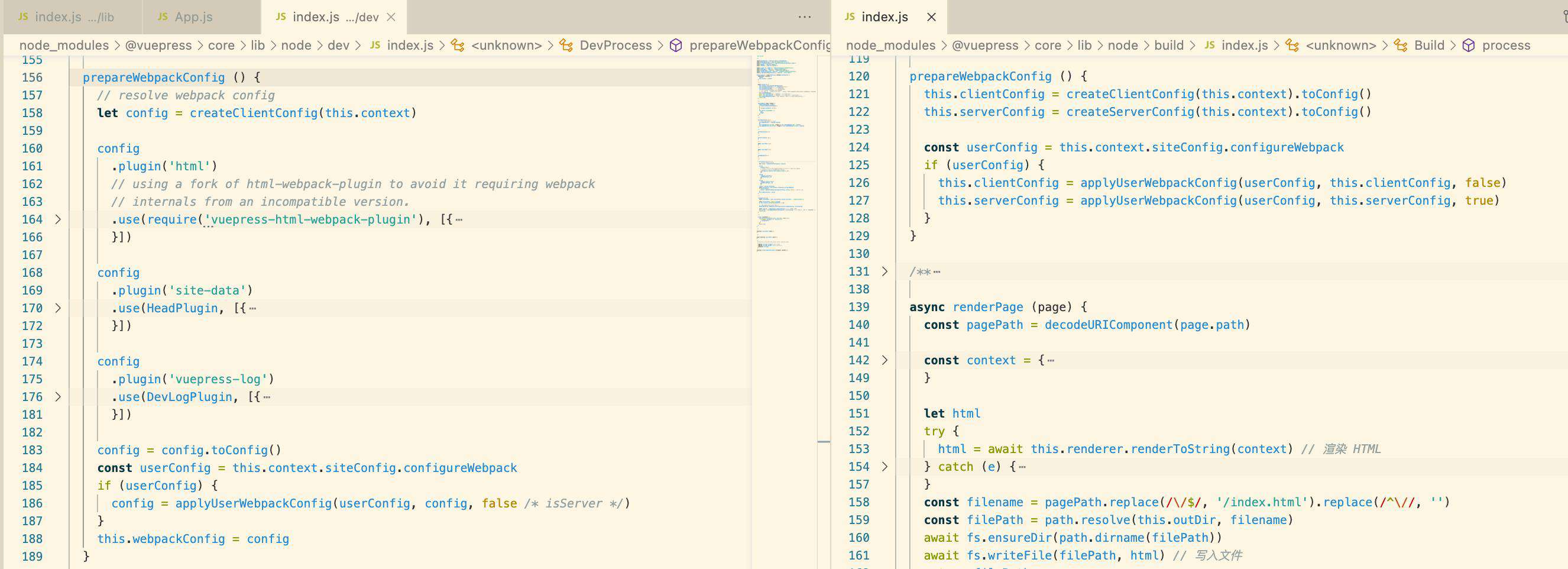Click this.webpackConfig on line 188
This screenshot has width=1568, height=569.
161,539
